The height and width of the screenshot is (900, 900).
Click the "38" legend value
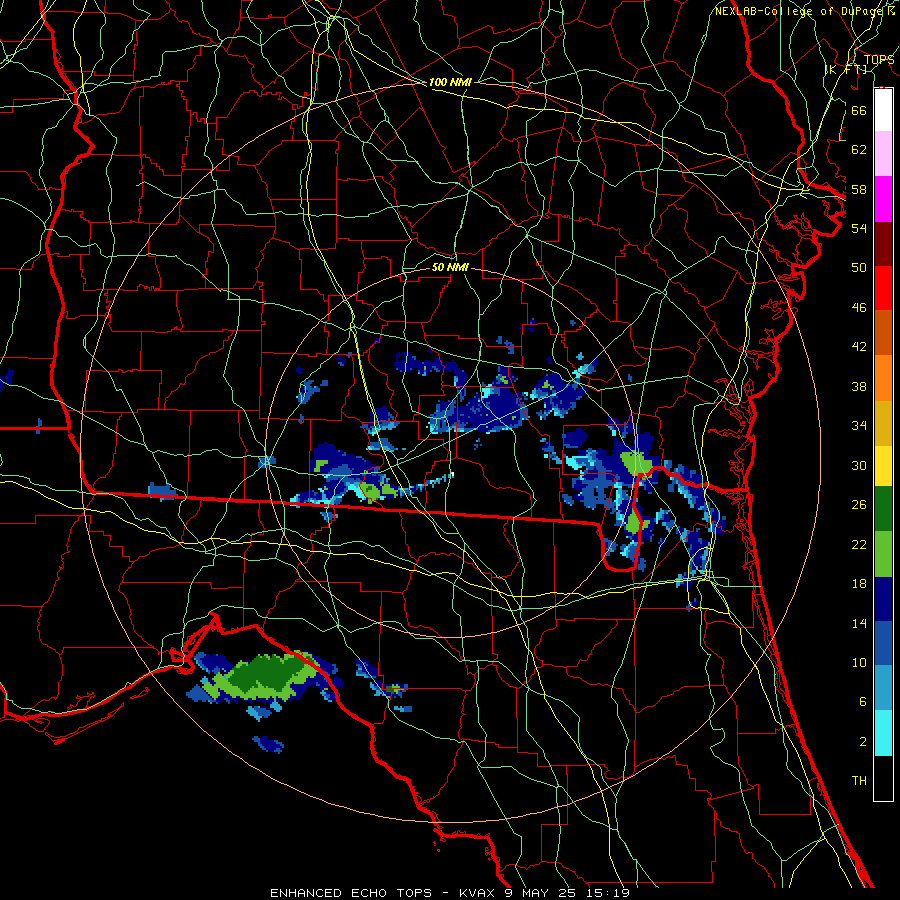[859, 386]
